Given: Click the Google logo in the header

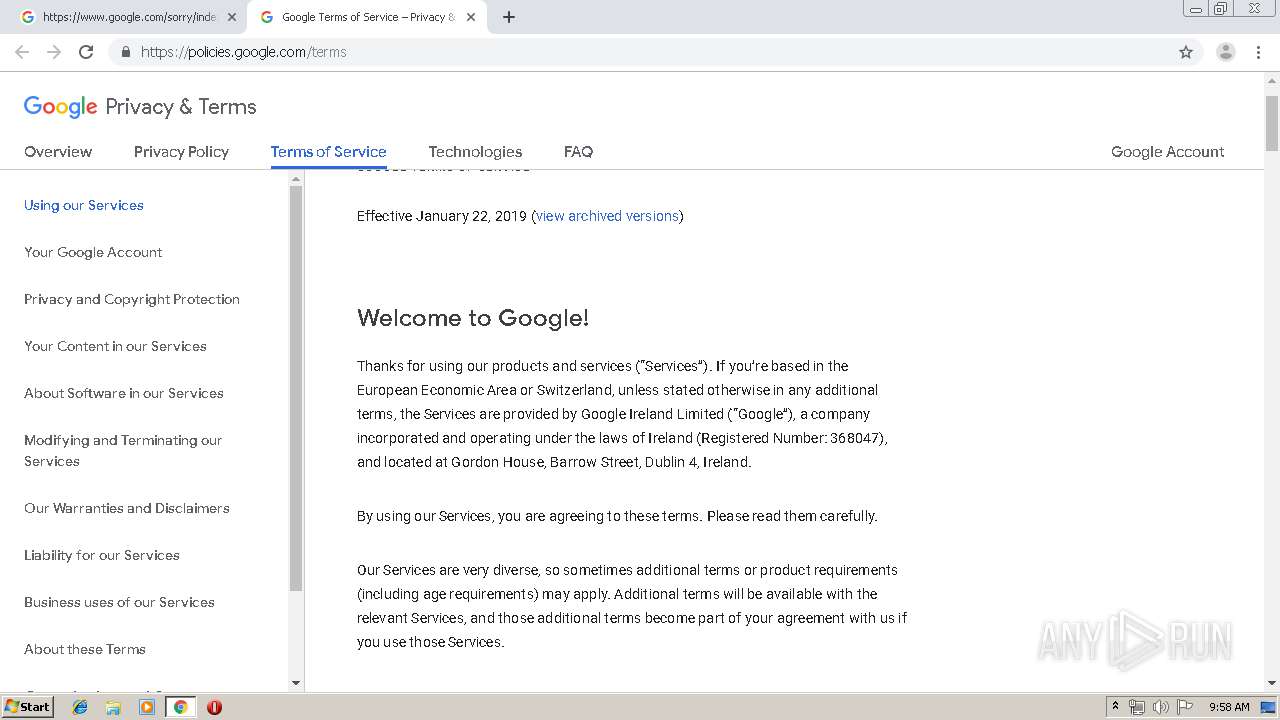Looking at the screenshot, I should 60,107.
